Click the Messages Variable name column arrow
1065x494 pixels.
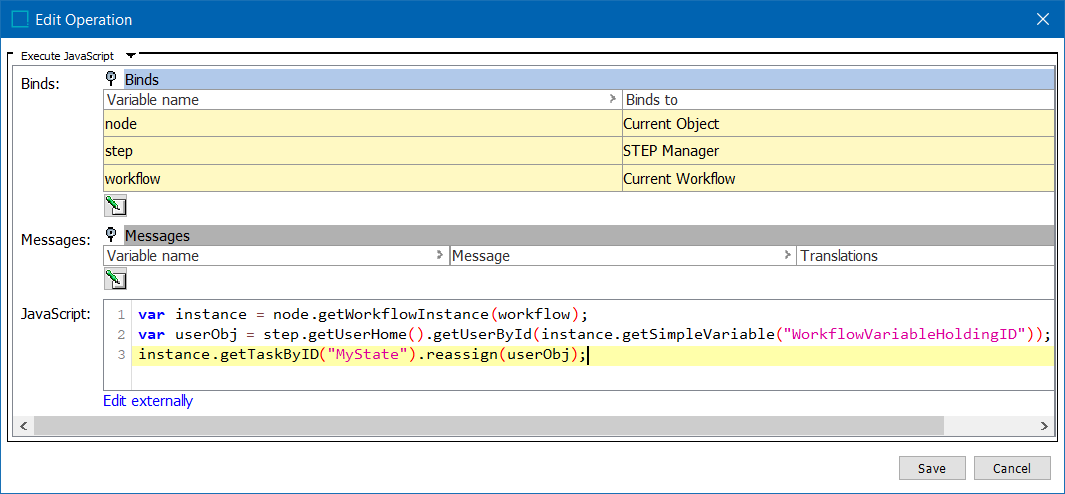click(440, 256)
